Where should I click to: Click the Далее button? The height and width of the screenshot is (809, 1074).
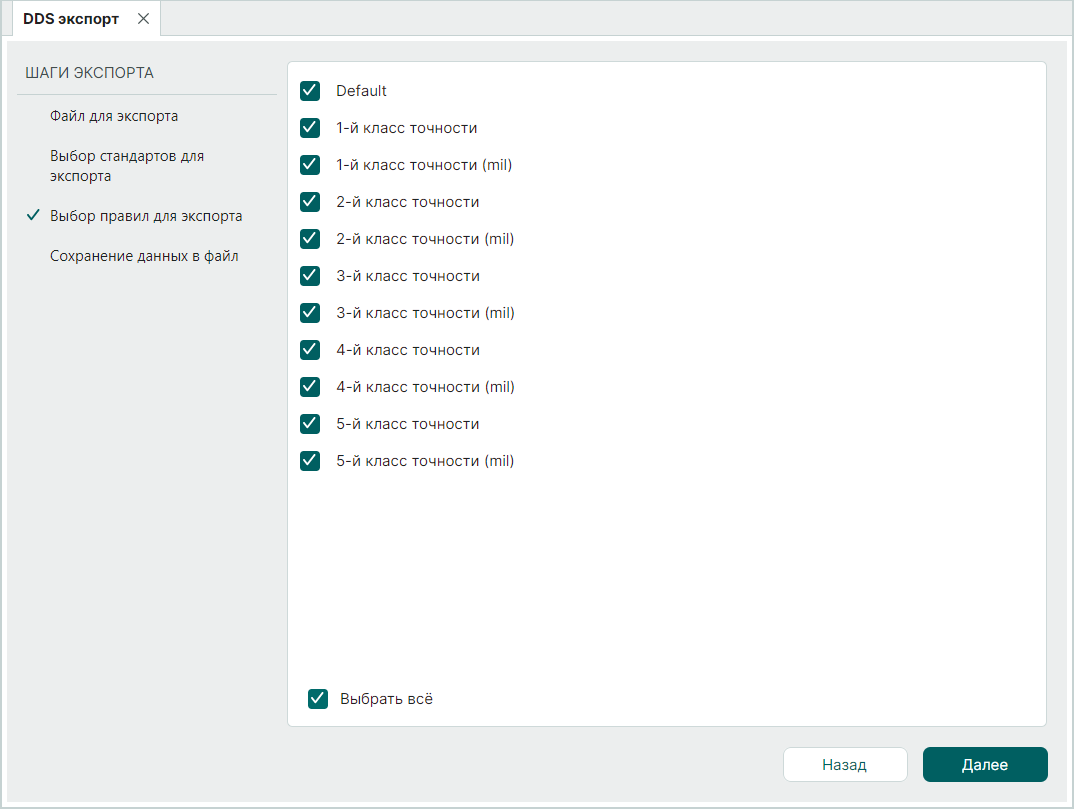point(984,765)
